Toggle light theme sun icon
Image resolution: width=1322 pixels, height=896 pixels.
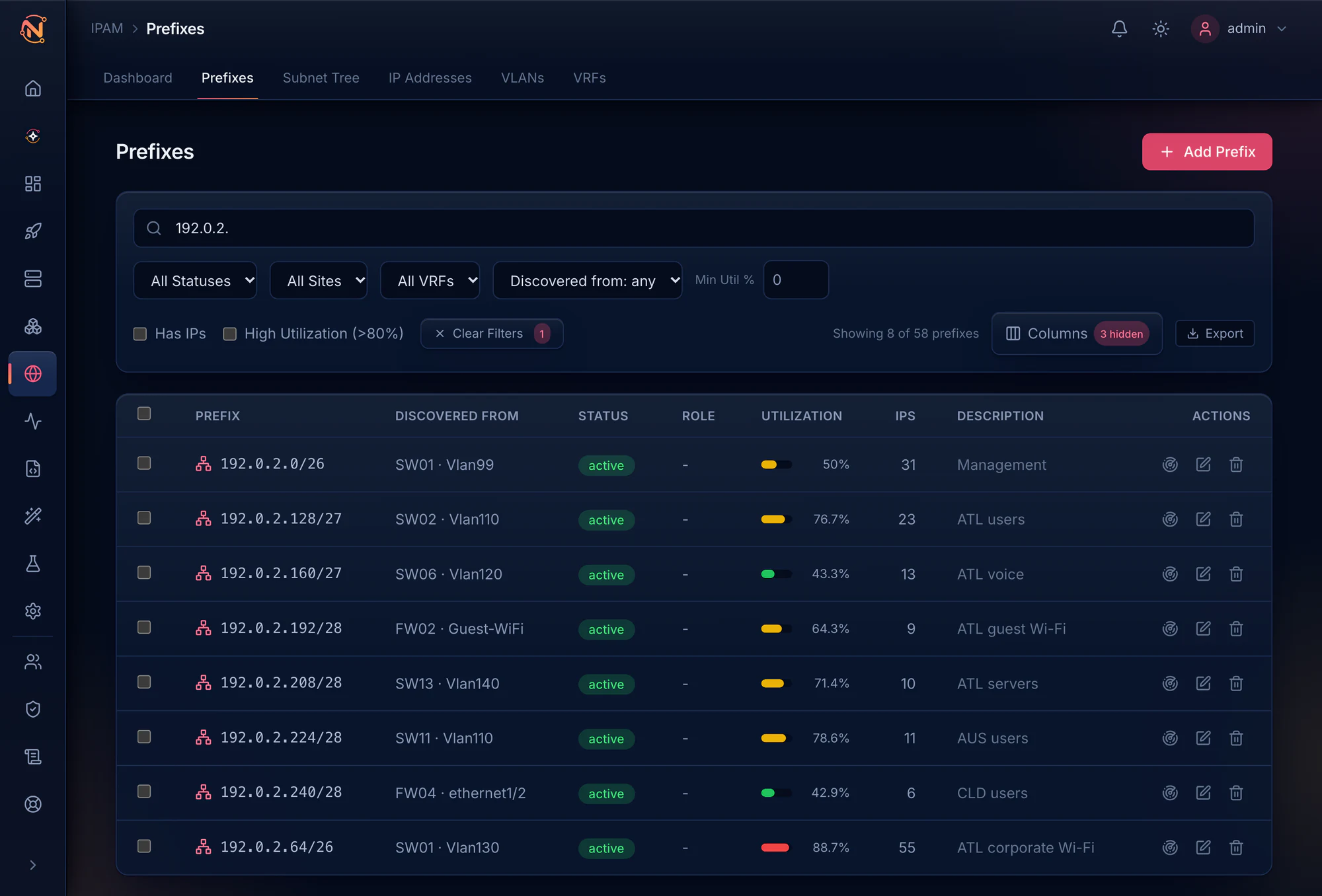[1161, 28]
